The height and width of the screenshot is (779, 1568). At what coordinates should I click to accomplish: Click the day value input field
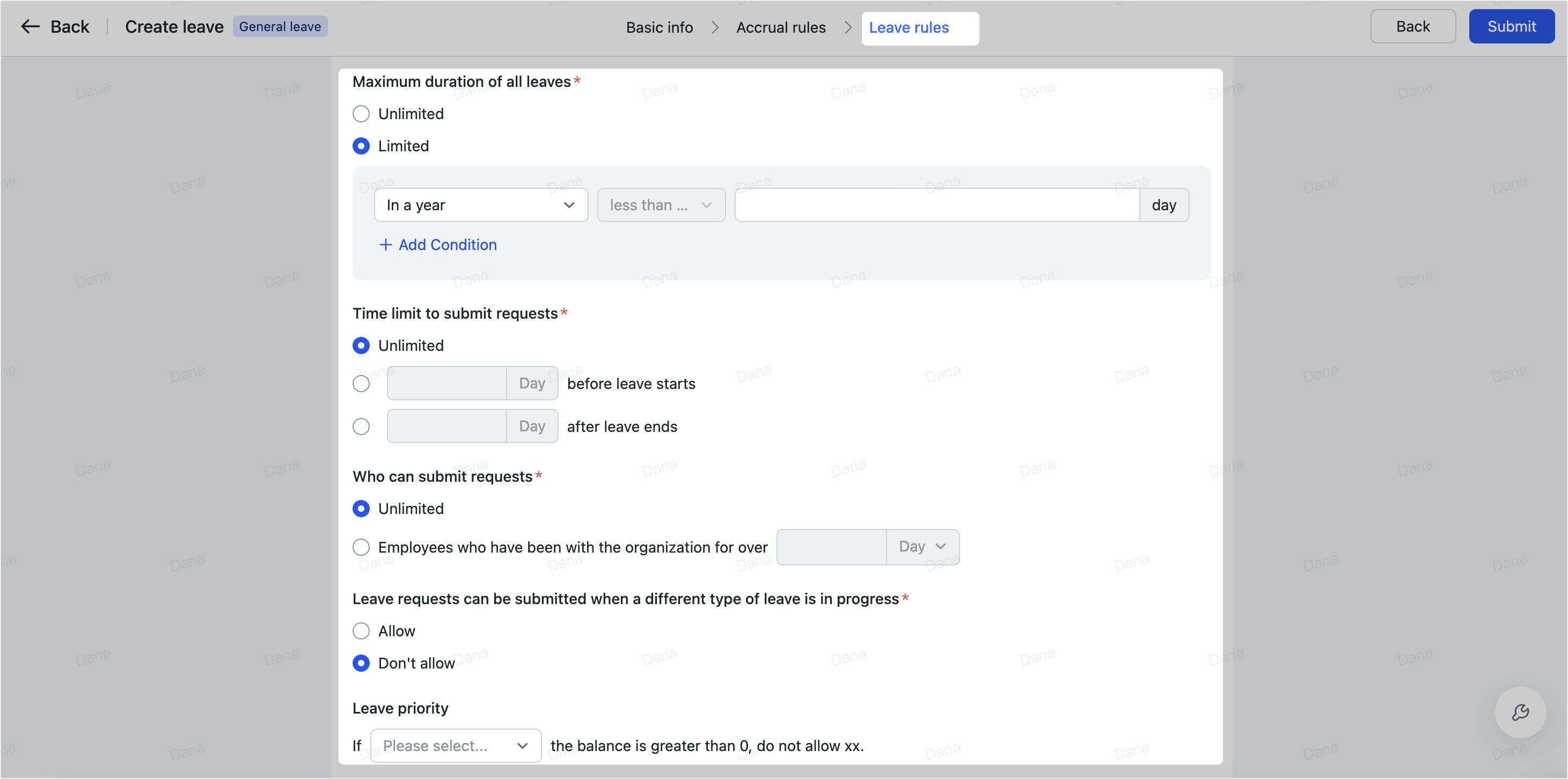point(936,205)
